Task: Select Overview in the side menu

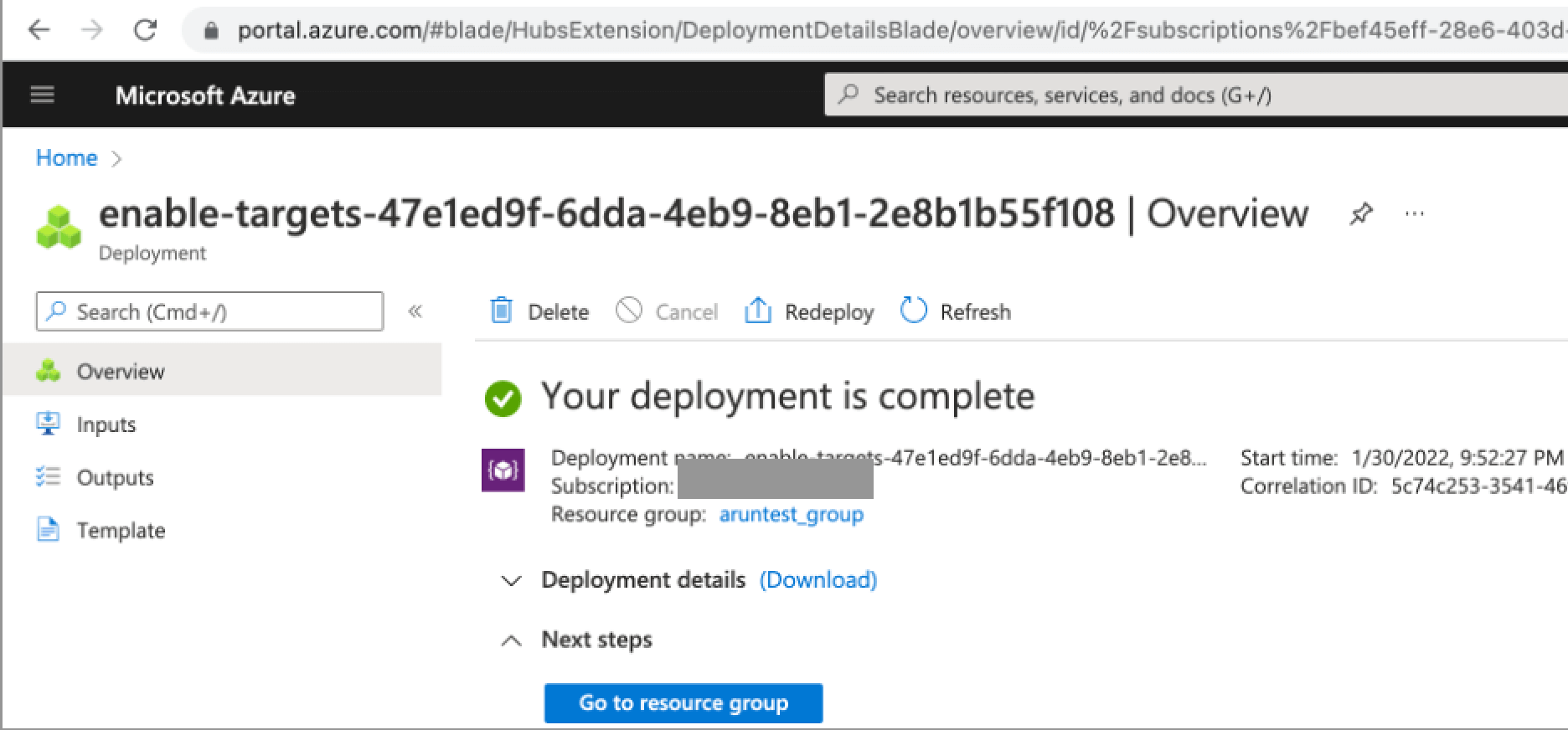Action: click(x=121, y=371)
